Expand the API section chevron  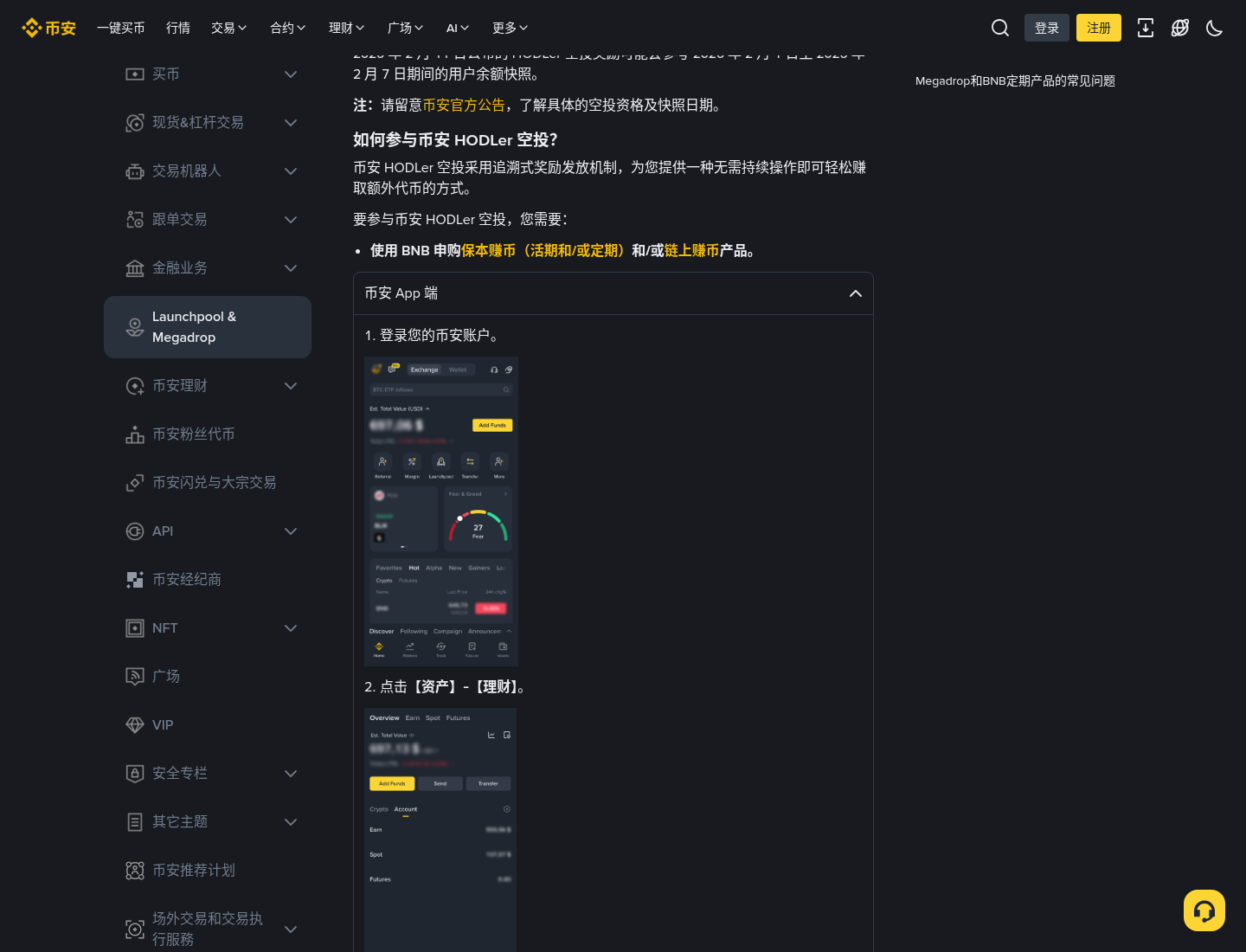291,531
